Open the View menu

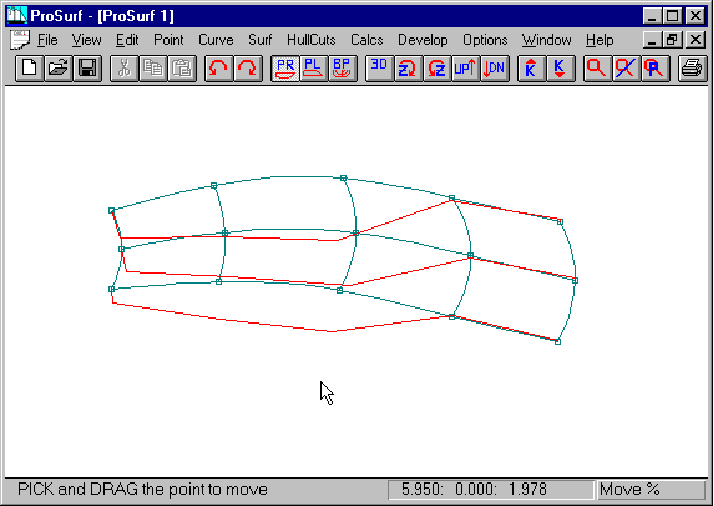[87, 40]
